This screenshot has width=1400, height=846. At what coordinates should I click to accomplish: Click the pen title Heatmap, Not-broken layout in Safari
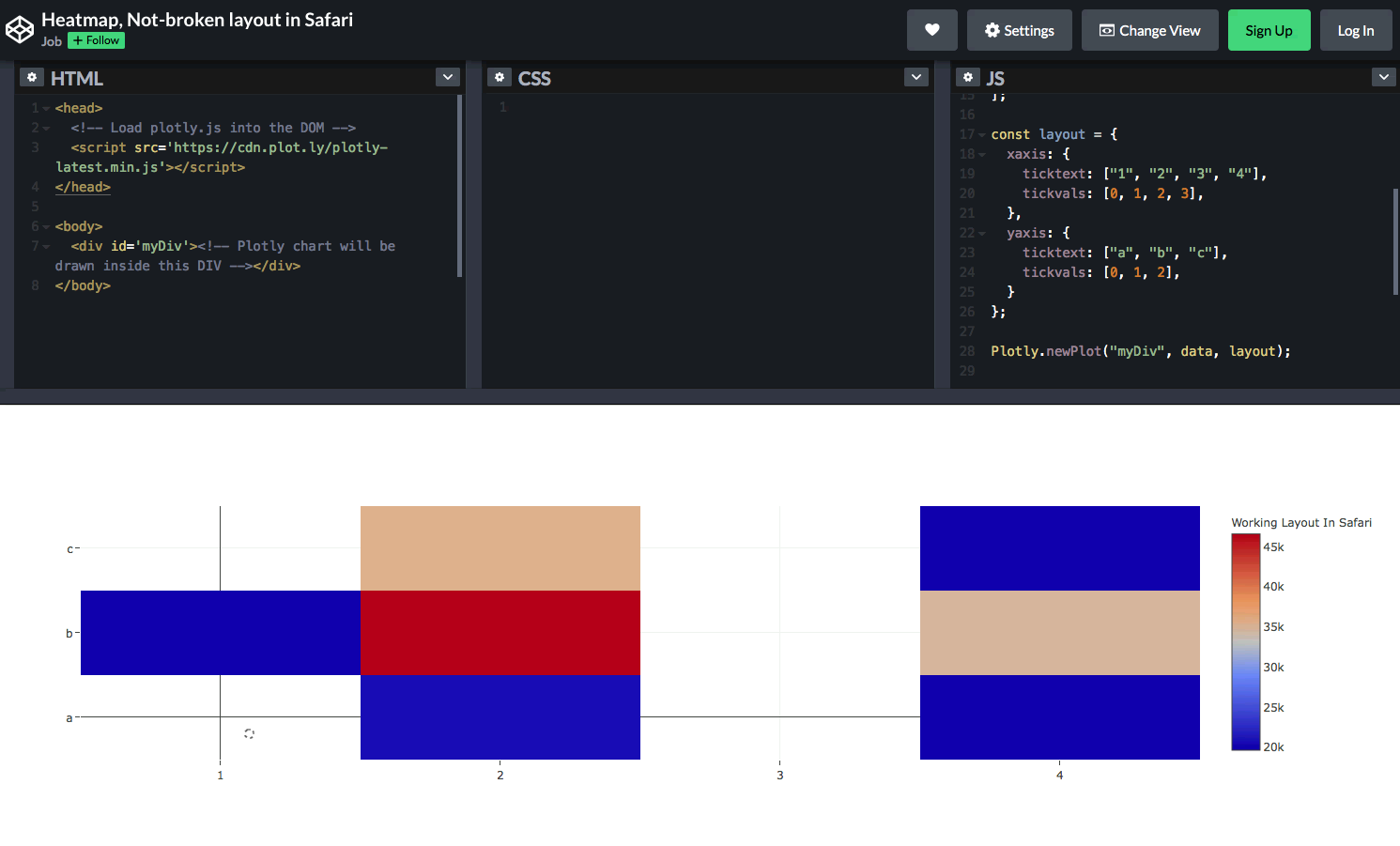click(197, 20)
